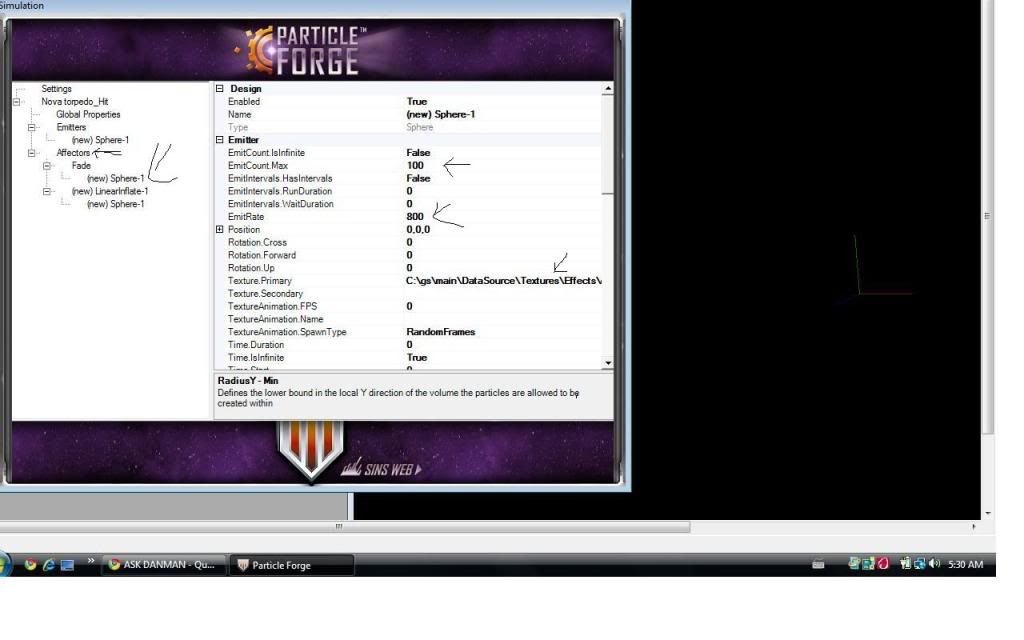1024x640 pixels.
Task: Click the TextureAnimation.SpawnType value RandomFrames
Action: (x=503, y=332)
